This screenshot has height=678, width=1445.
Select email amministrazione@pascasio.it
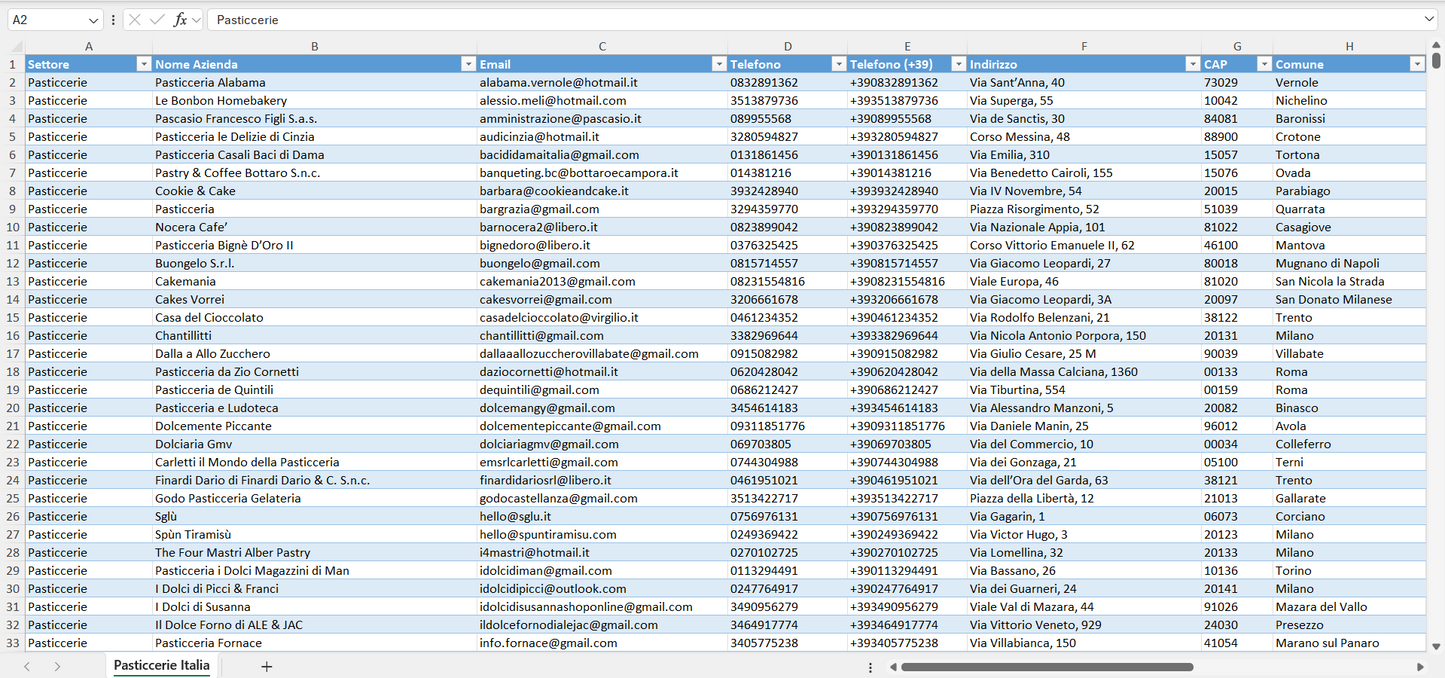[x=602, y=118]
